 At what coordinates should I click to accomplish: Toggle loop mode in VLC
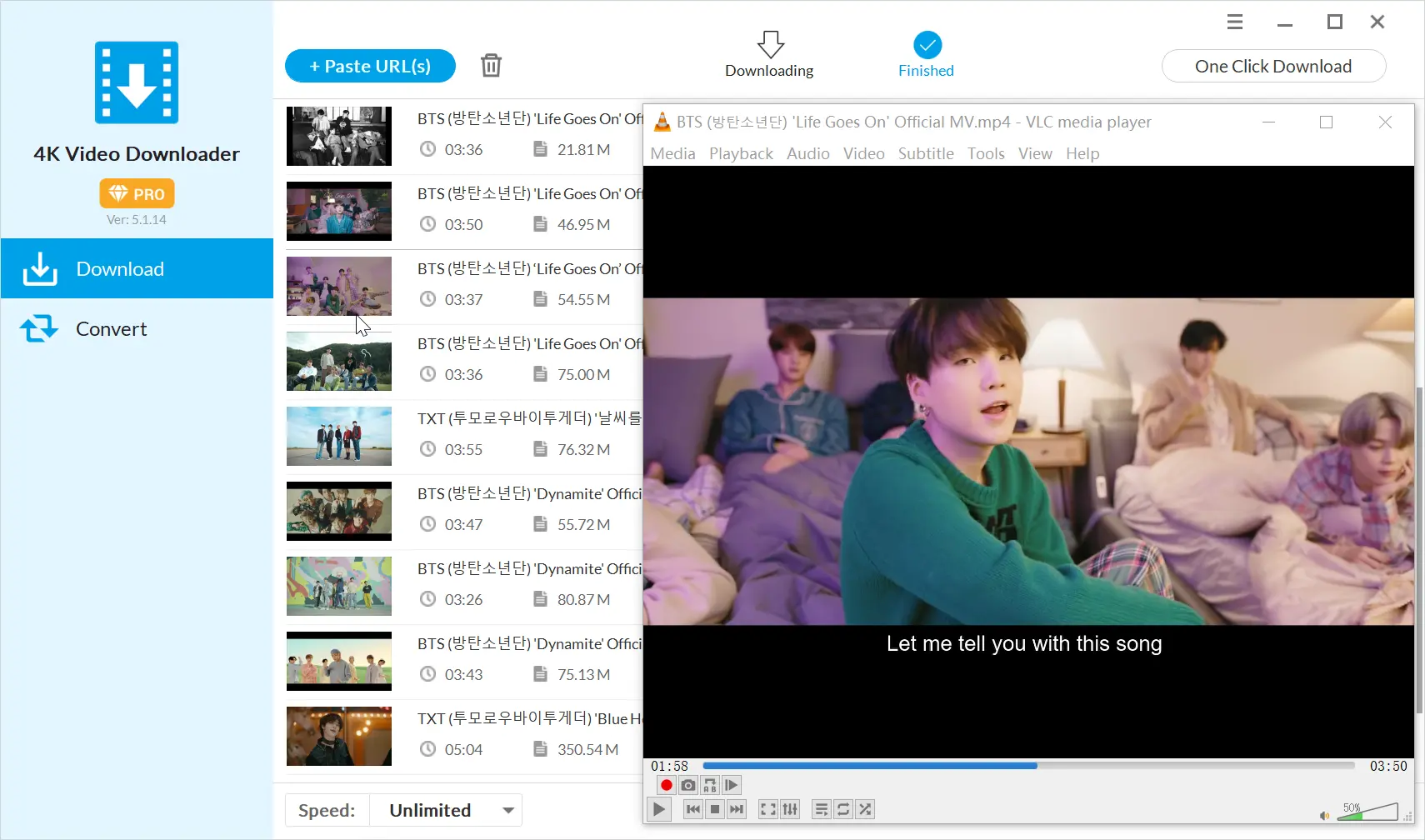pos(842,809)
